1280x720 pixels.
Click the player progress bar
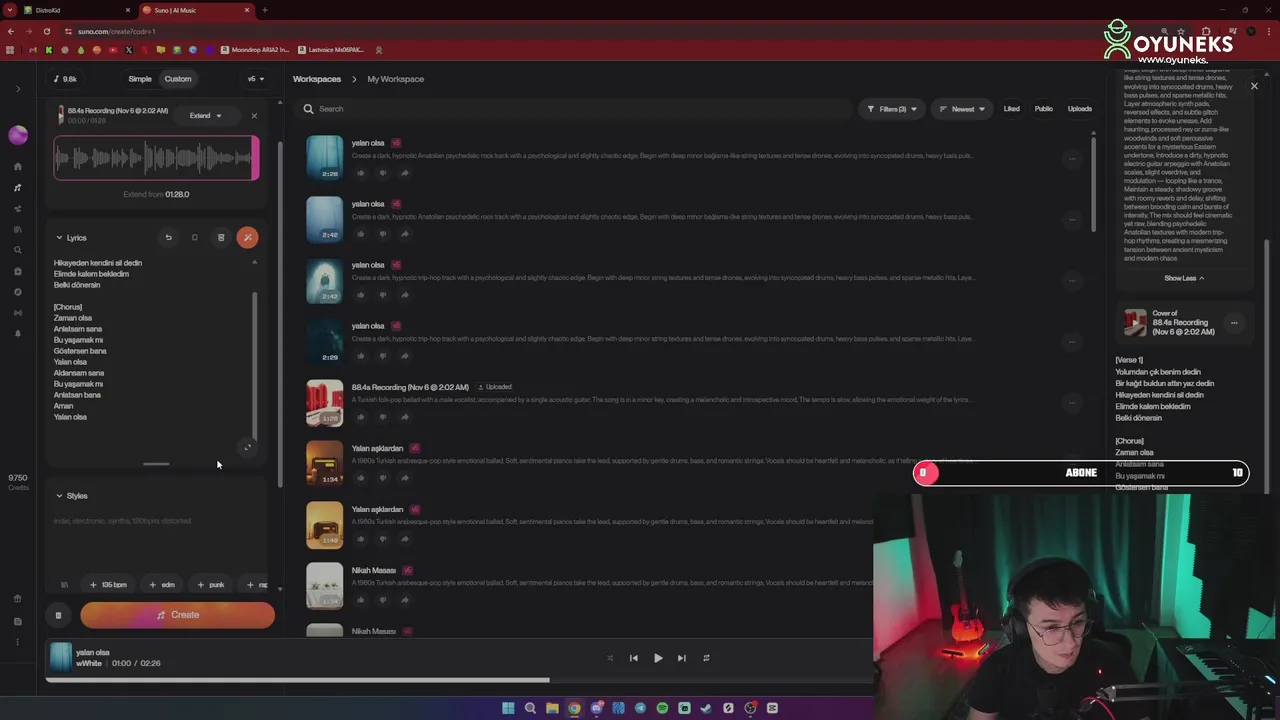coord(458,680)
